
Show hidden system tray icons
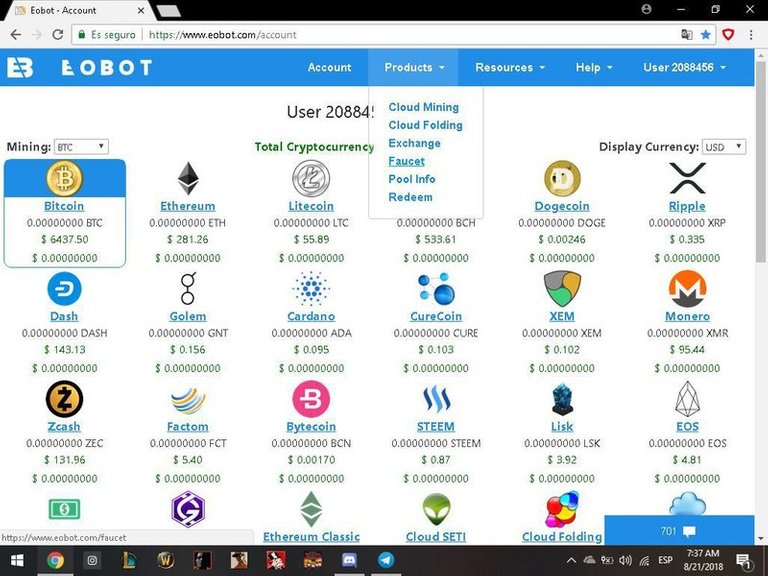pyautogui.click(x=571, y=560)
